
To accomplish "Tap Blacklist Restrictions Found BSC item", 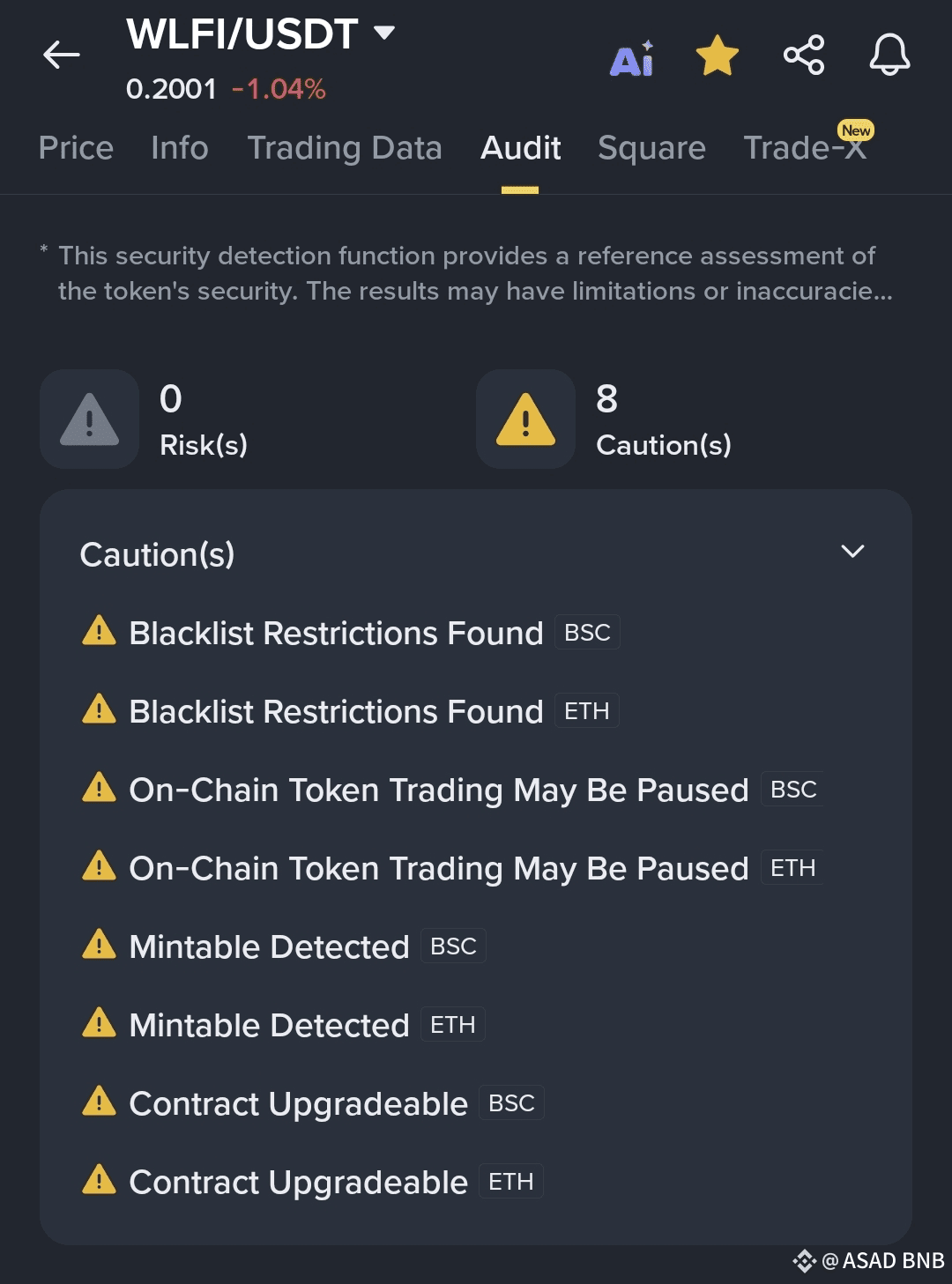I will [x=336, y=634].
